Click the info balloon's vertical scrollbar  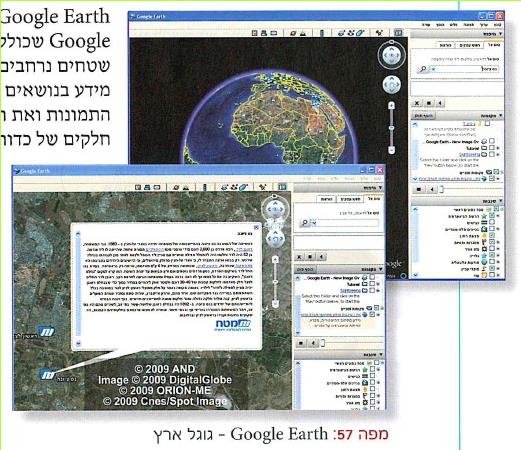pos(78,288)
